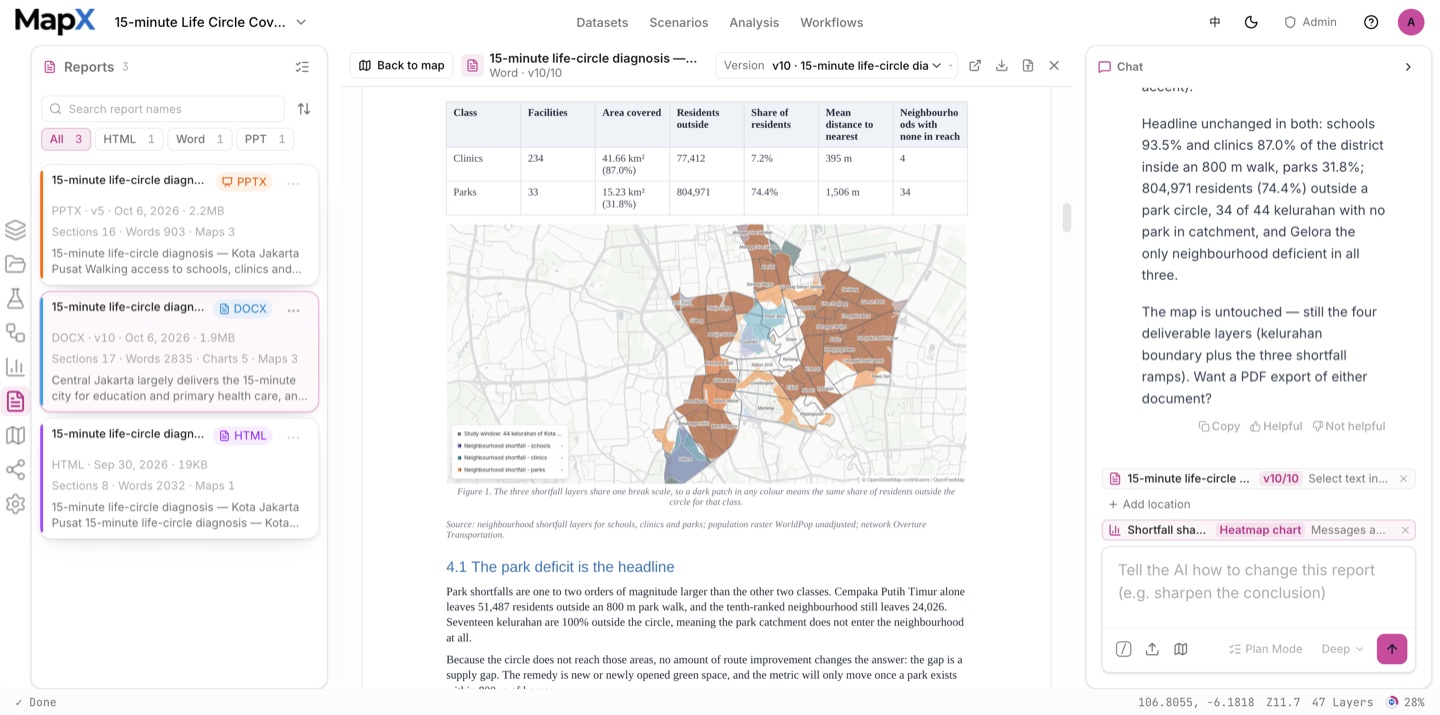Open more options for the HTML report
1440x715 pixels.
coord(293,437)
